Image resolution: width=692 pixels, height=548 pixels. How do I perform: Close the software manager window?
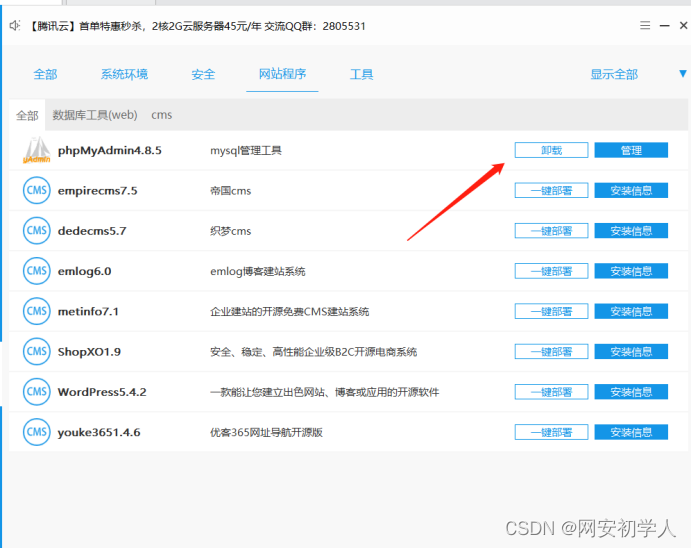(x=683, y=26)
